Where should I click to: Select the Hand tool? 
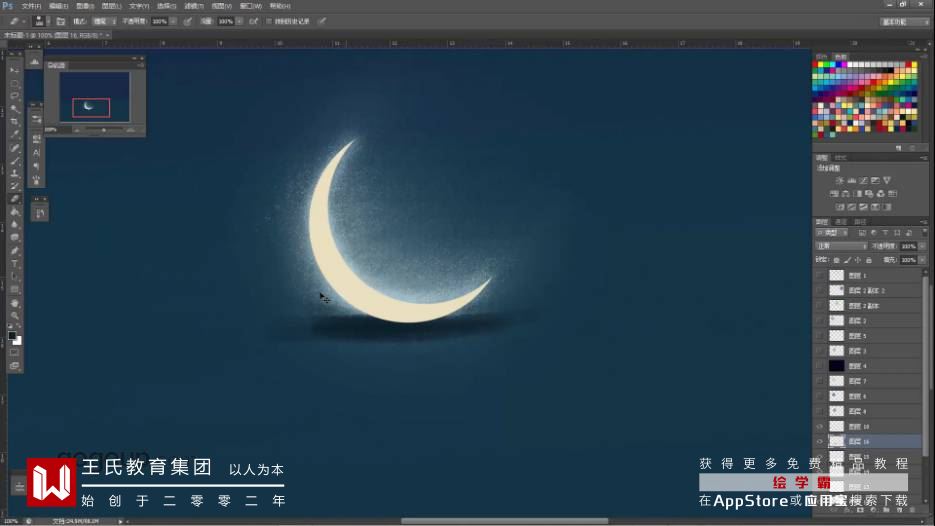(14, 303)
